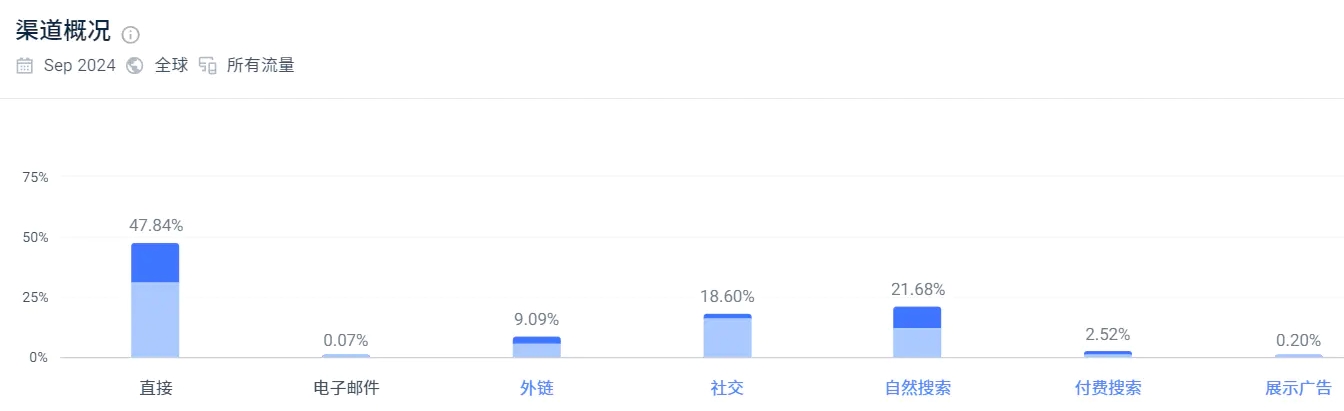Open the 社交 channel link

pos(727,388)
